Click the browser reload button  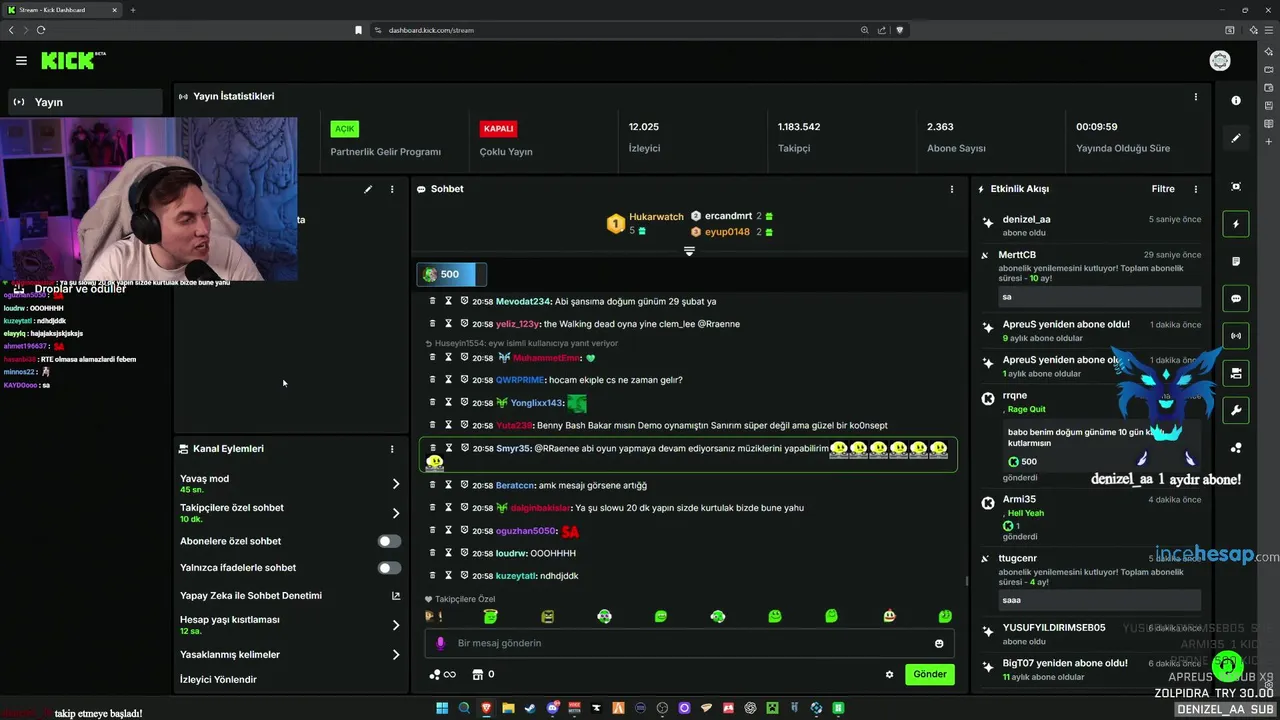(x=41, y=30)
